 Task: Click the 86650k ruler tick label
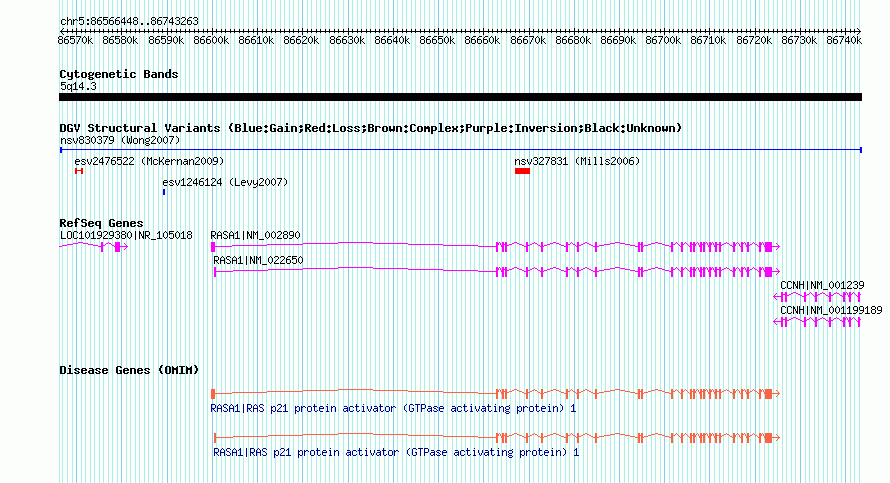(437, 41)
